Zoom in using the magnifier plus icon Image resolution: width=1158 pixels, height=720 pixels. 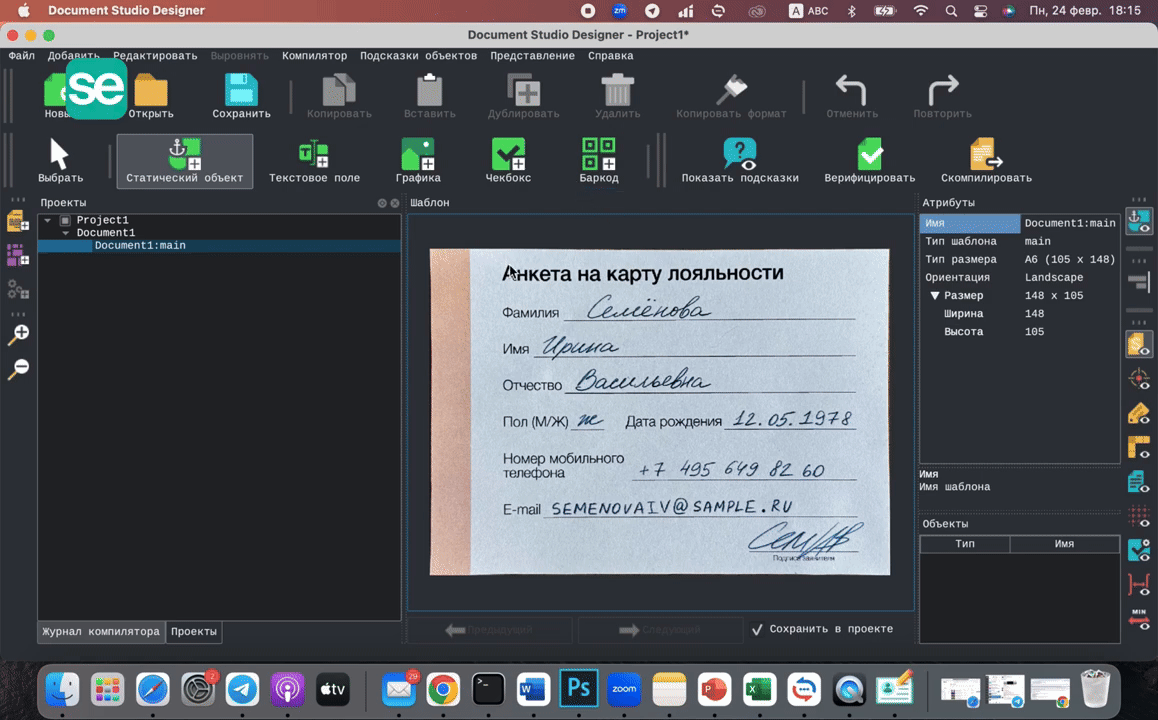(x=18, y=334)
